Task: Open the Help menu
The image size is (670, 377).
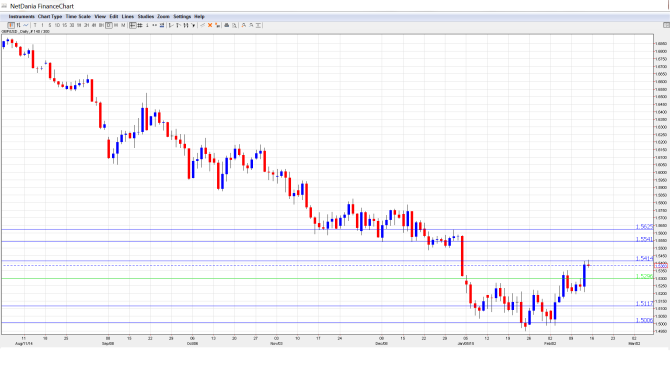Action: (199, 16)
